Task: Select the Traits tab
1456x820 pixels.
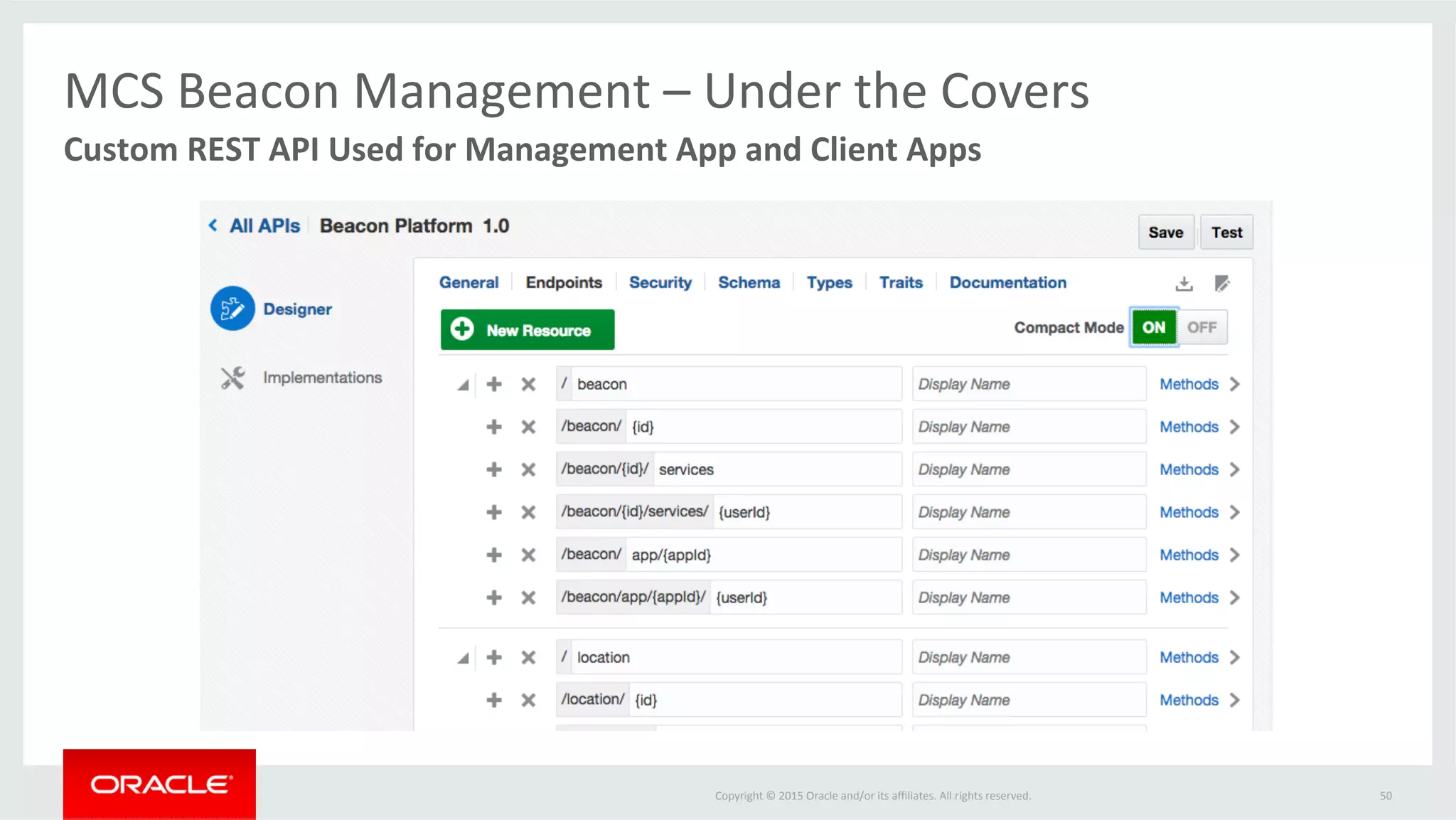Action: coord(901,282)
